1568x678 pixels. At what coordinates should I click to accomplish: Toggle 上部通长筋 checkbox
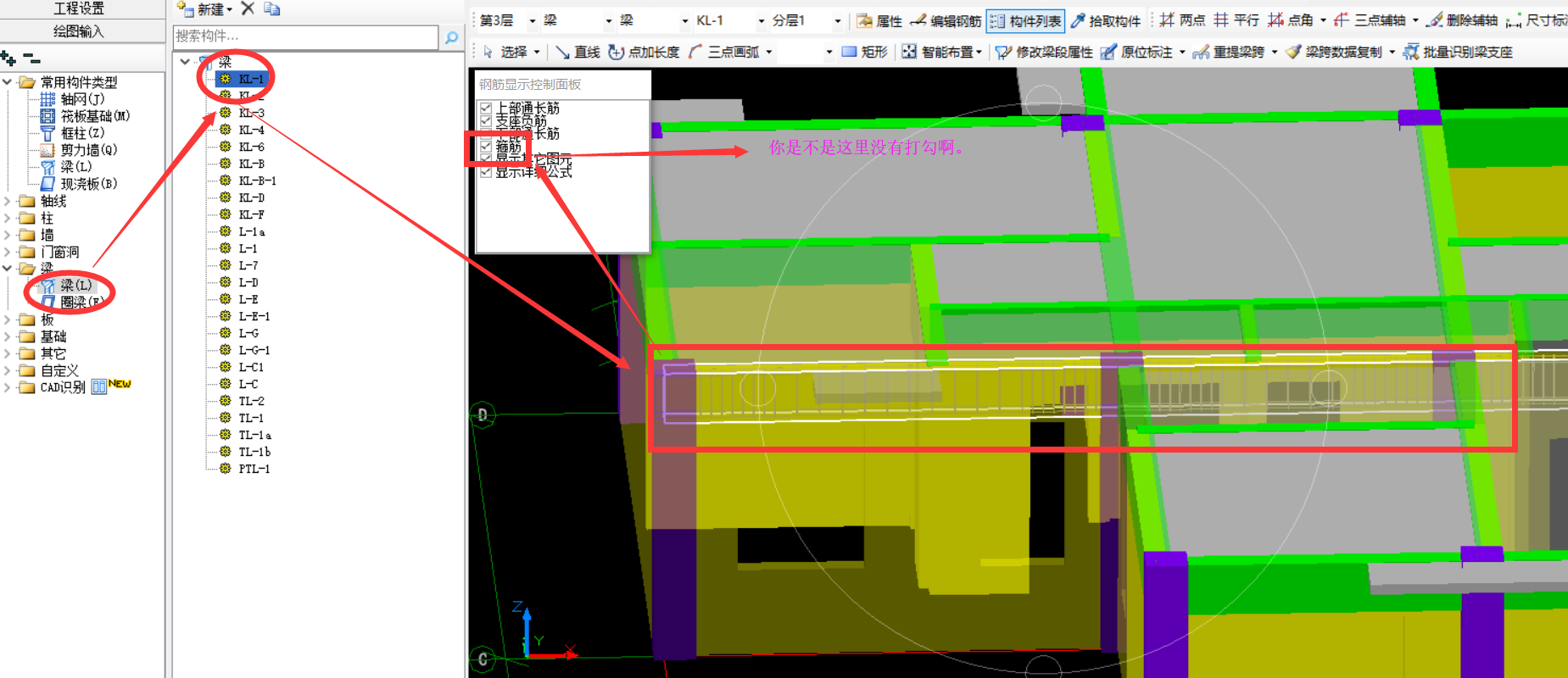(x=486, y=108)
